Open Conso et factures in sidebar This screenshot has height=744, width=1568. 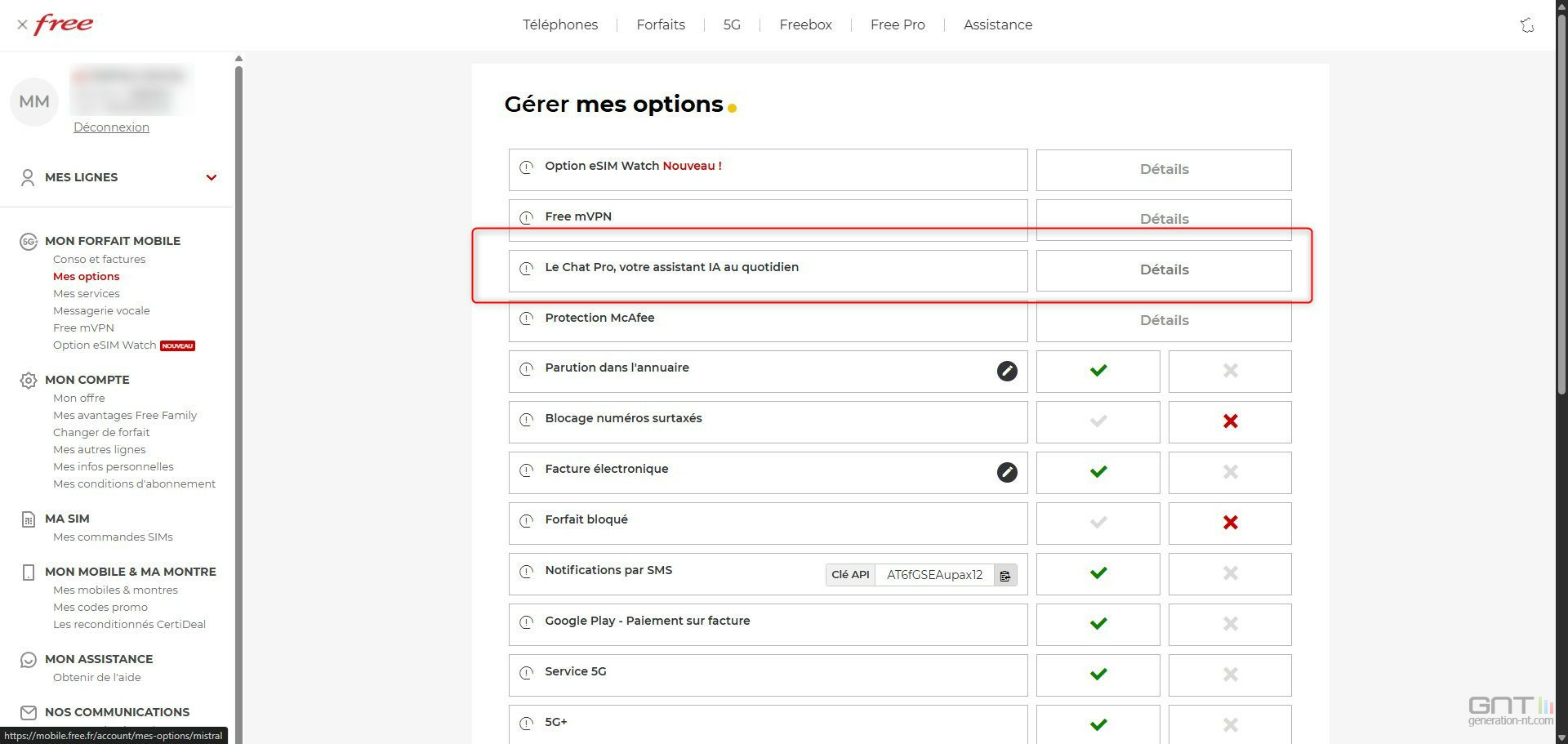(x=99, y=260)
